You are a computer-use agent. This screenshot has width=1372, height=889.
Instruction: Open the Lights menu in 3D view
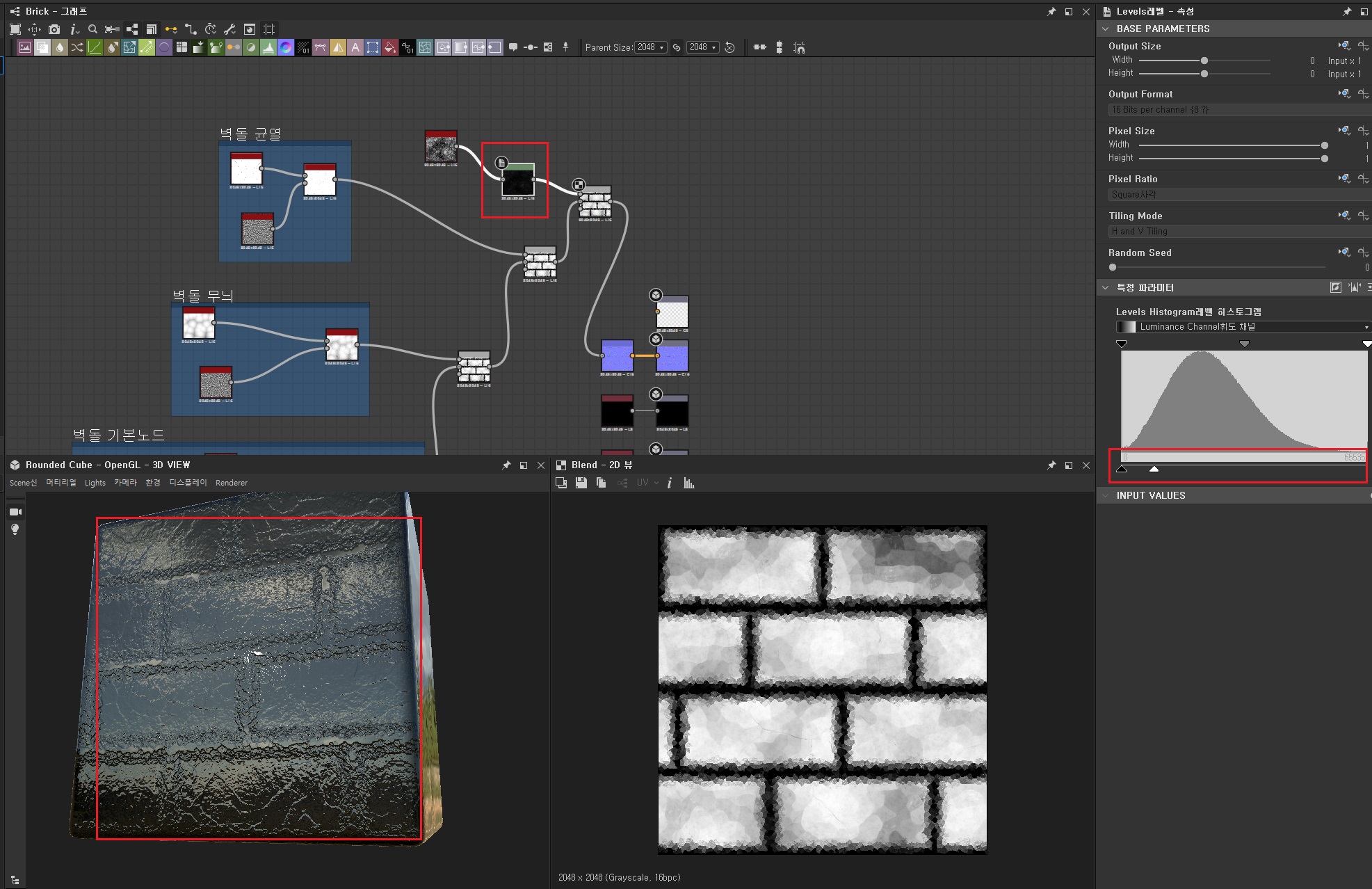(x=95, y=483)
